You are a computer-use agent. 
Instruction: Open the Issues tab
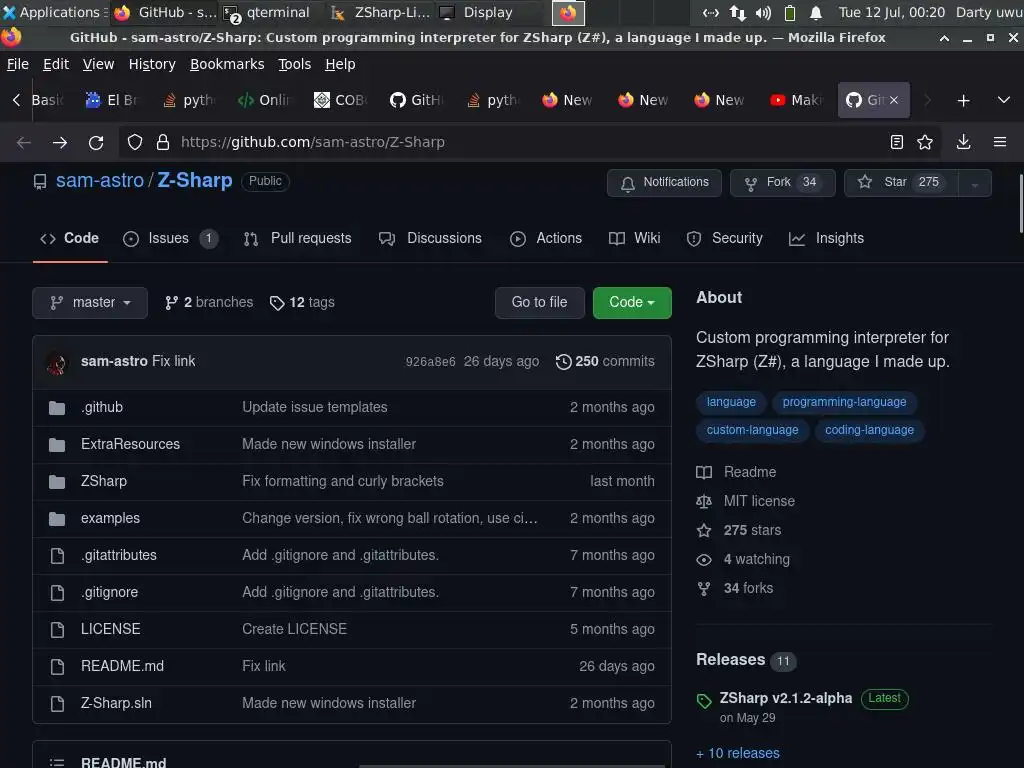coord(170,238)
